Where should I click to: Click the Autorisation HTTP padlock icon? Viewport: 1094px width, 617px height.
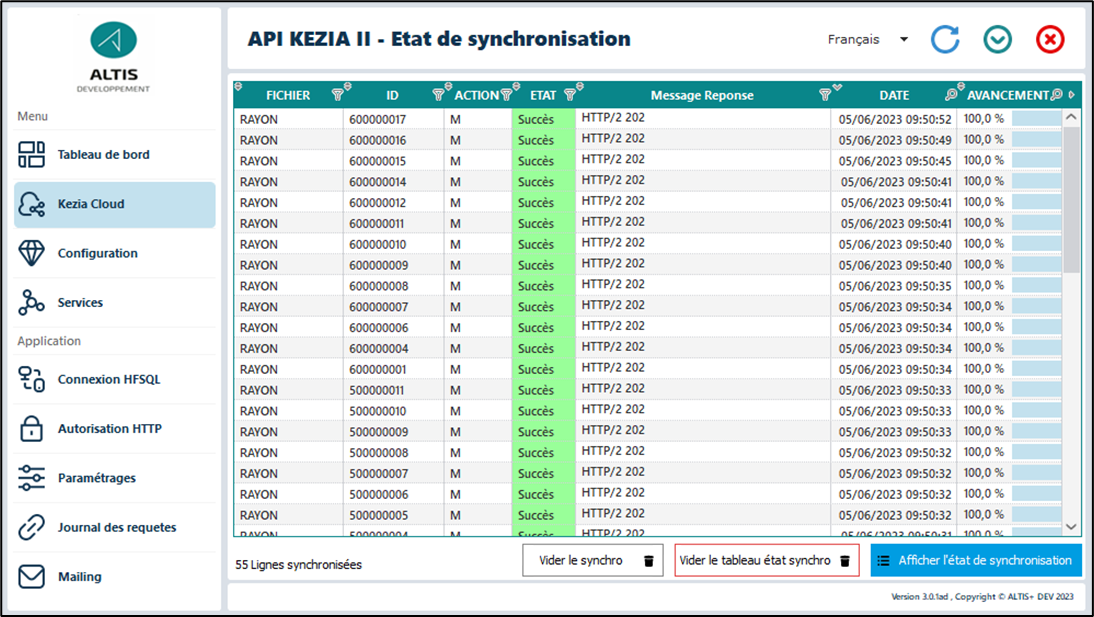(32, 429)
